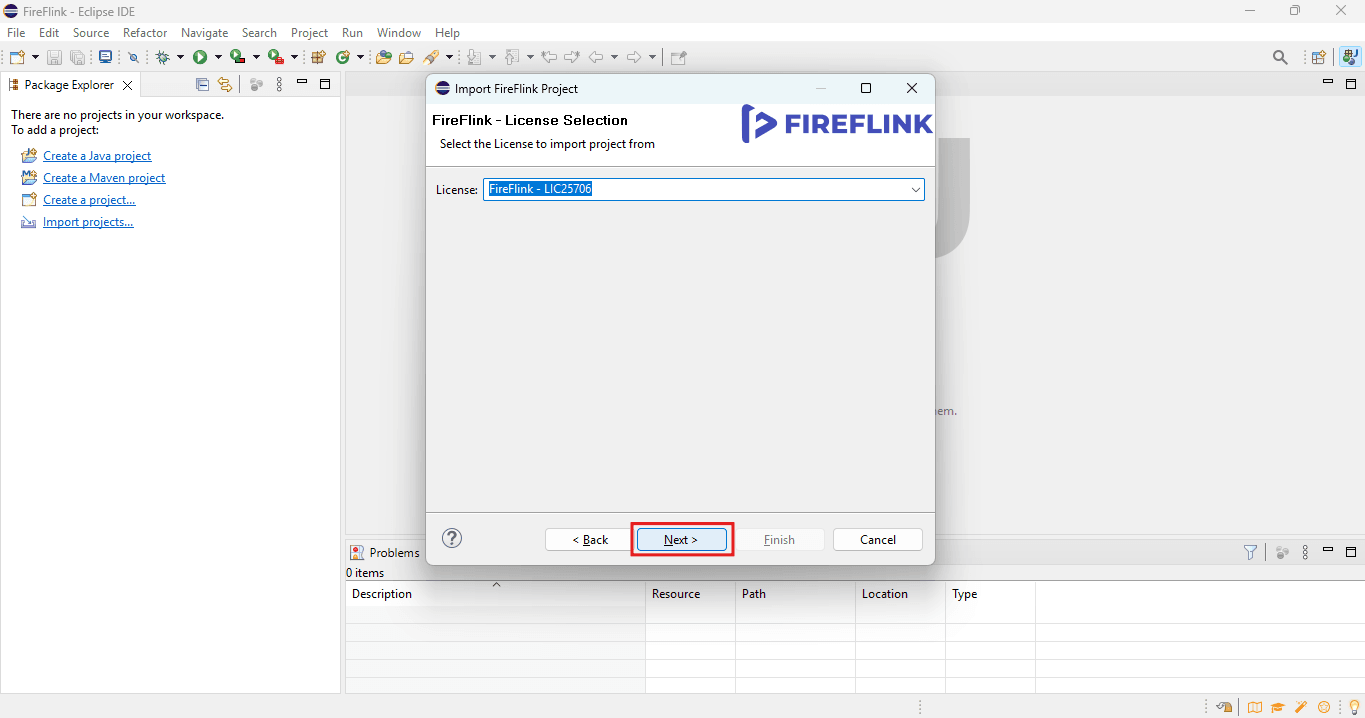Open the Navigate menu
Image resolution: width=1365 pixels, height=718 pixels.
point(205,33)
